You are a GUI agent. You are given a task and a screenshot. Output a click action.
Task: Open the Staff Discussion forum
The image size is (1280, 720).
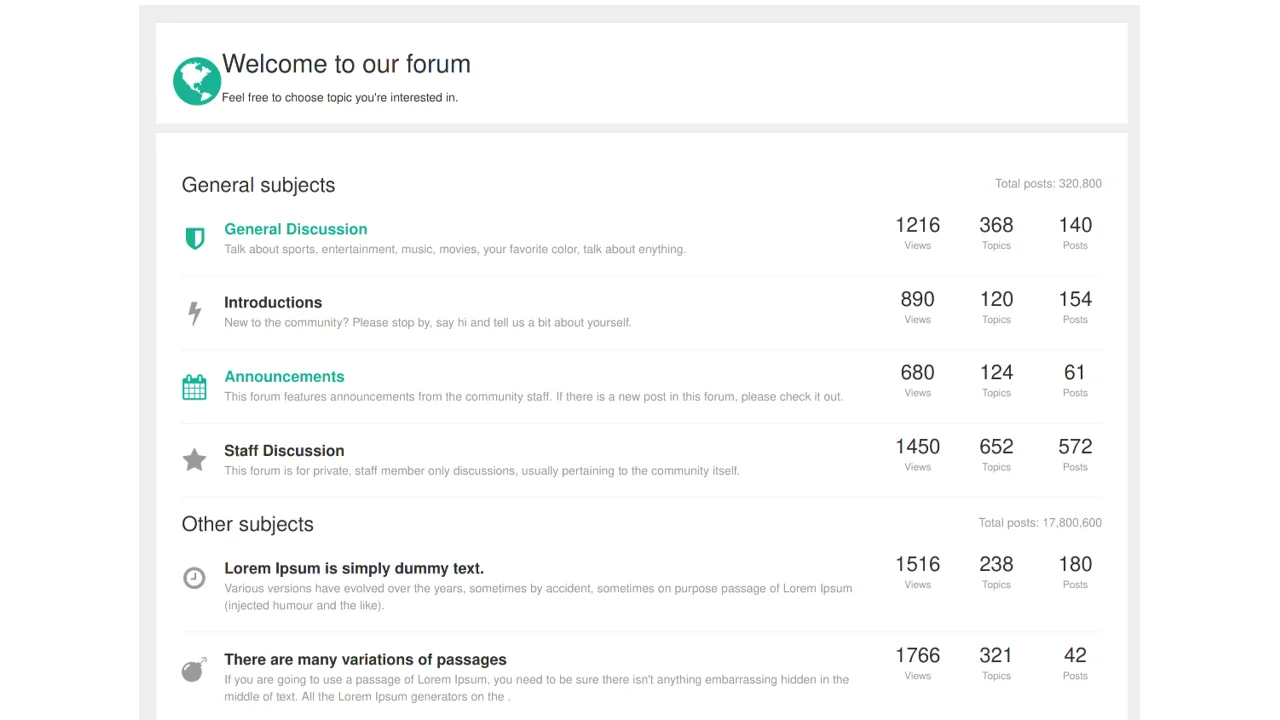(284, 451)
